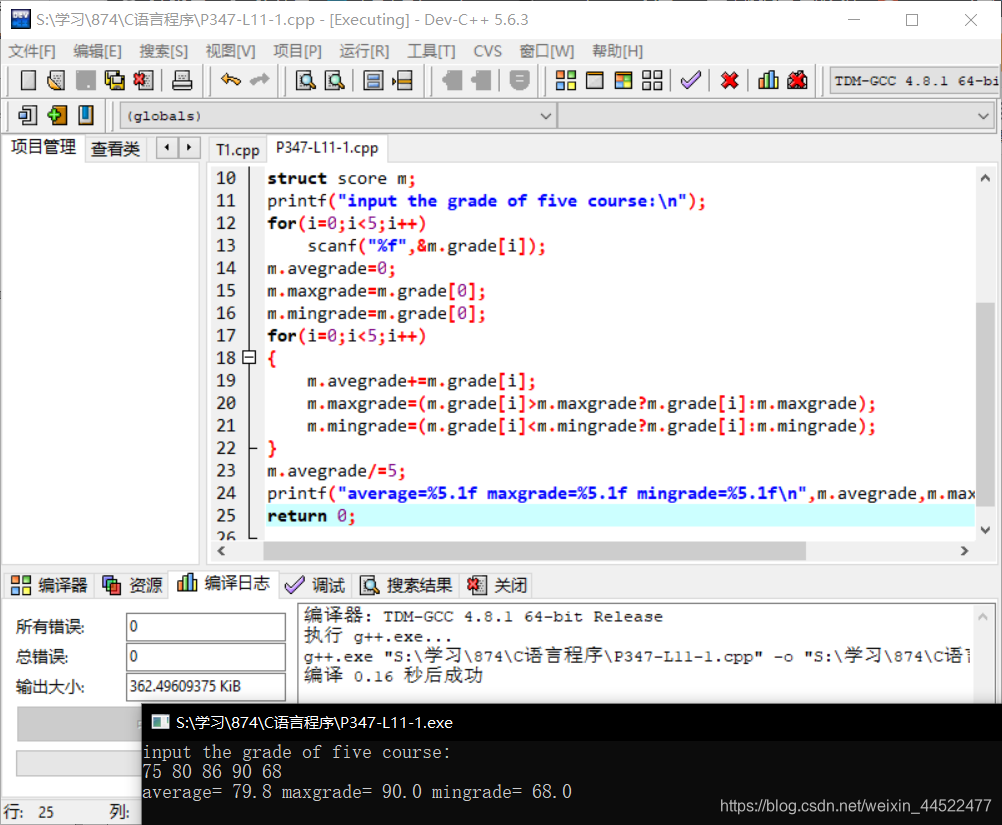Click the Save All toolbar icon
The width and height of the screenshot is (1002, 825).
[115, 81]
